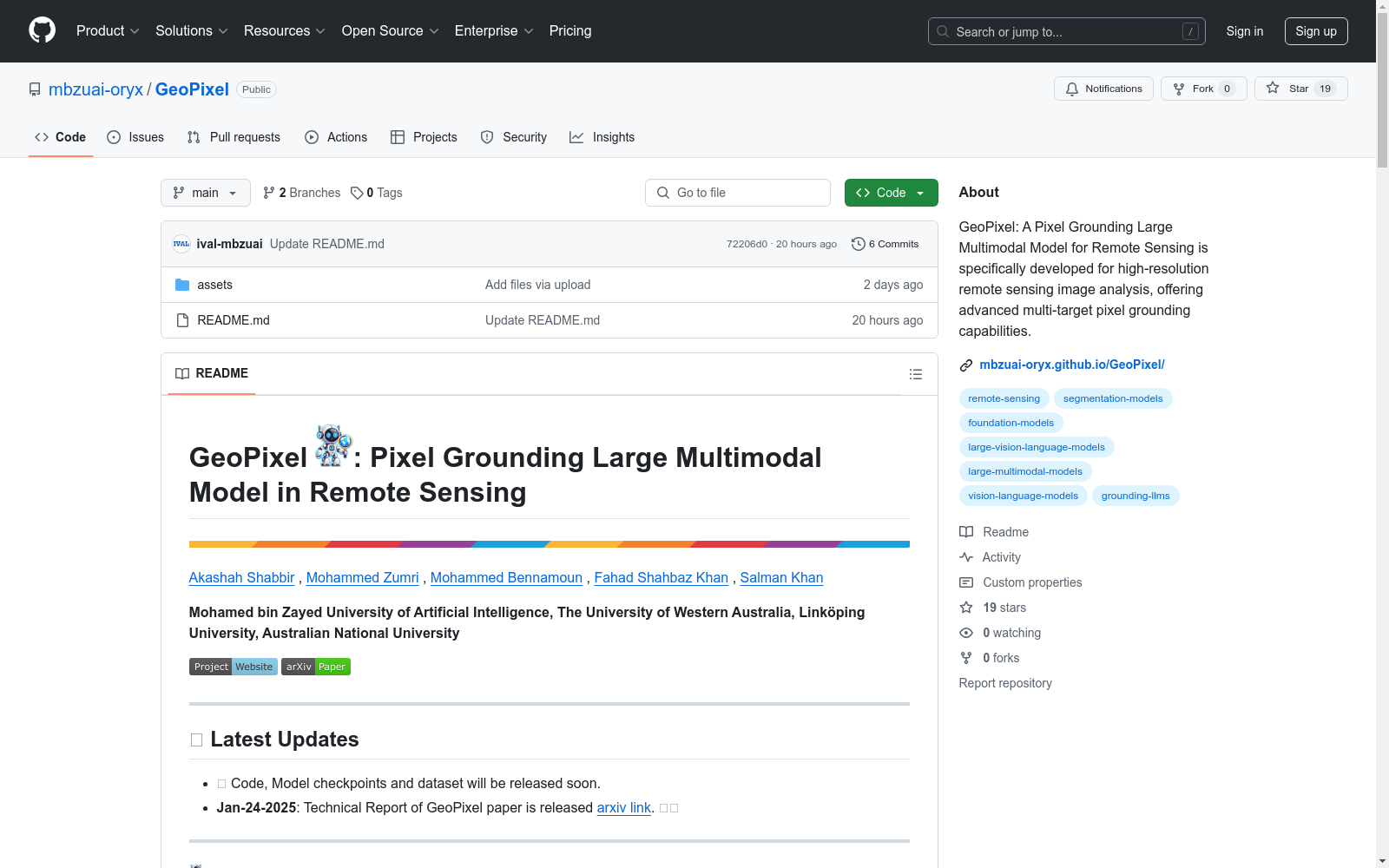Select the README tab header
The image size is (1389, 868).
tap(212, 373)
